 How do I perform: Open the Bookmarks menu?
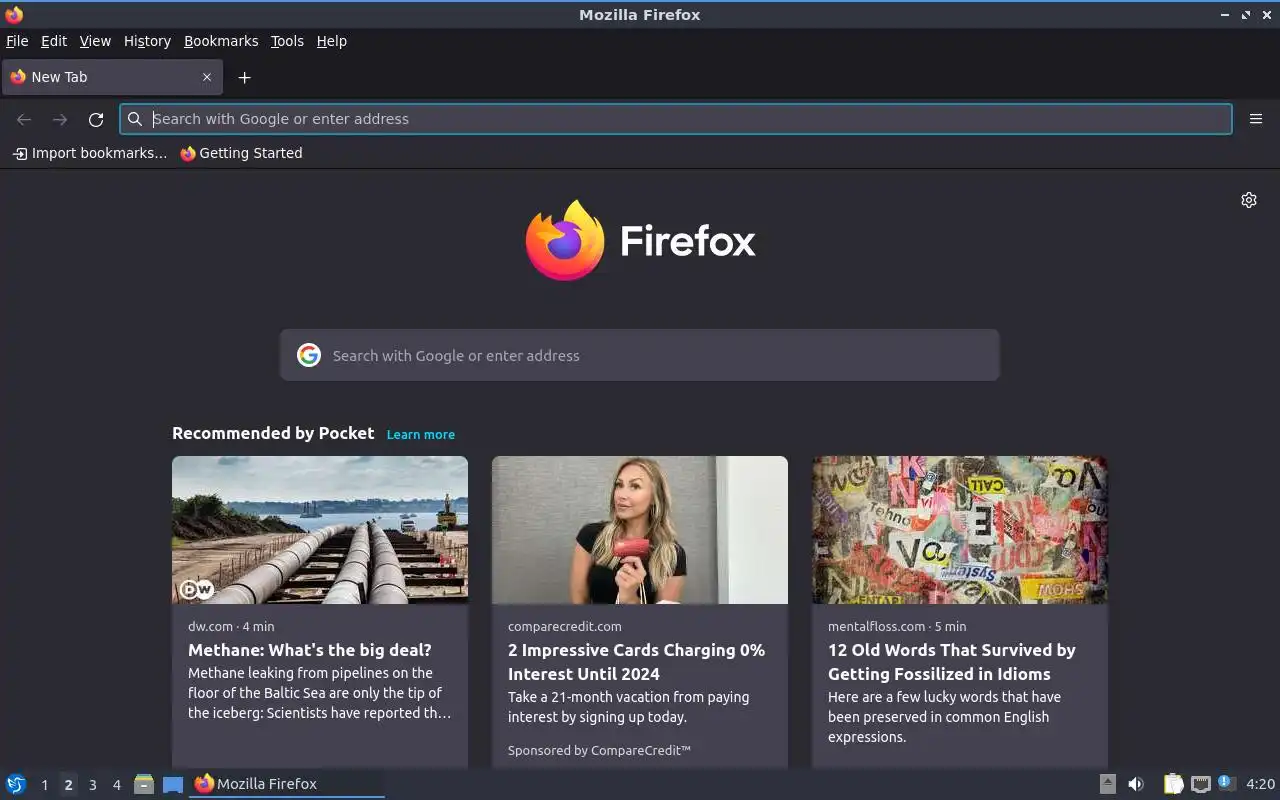[221, 41]
